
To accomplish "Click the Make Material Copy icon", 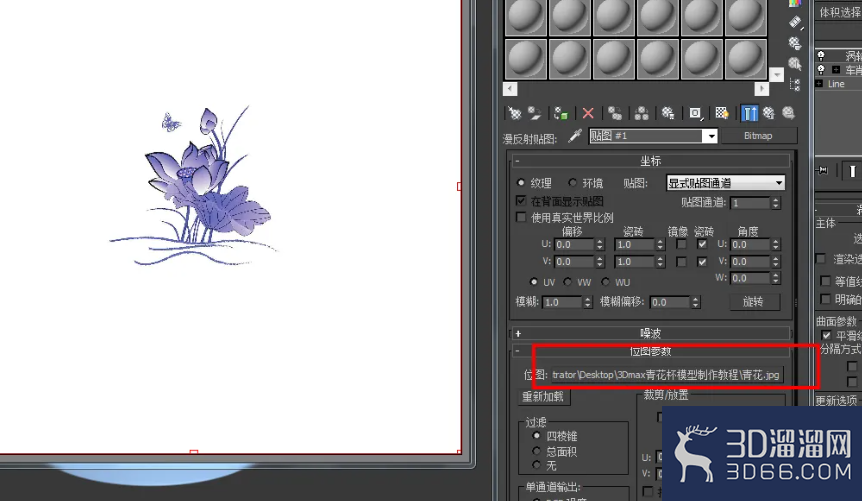I will [615, 113].
